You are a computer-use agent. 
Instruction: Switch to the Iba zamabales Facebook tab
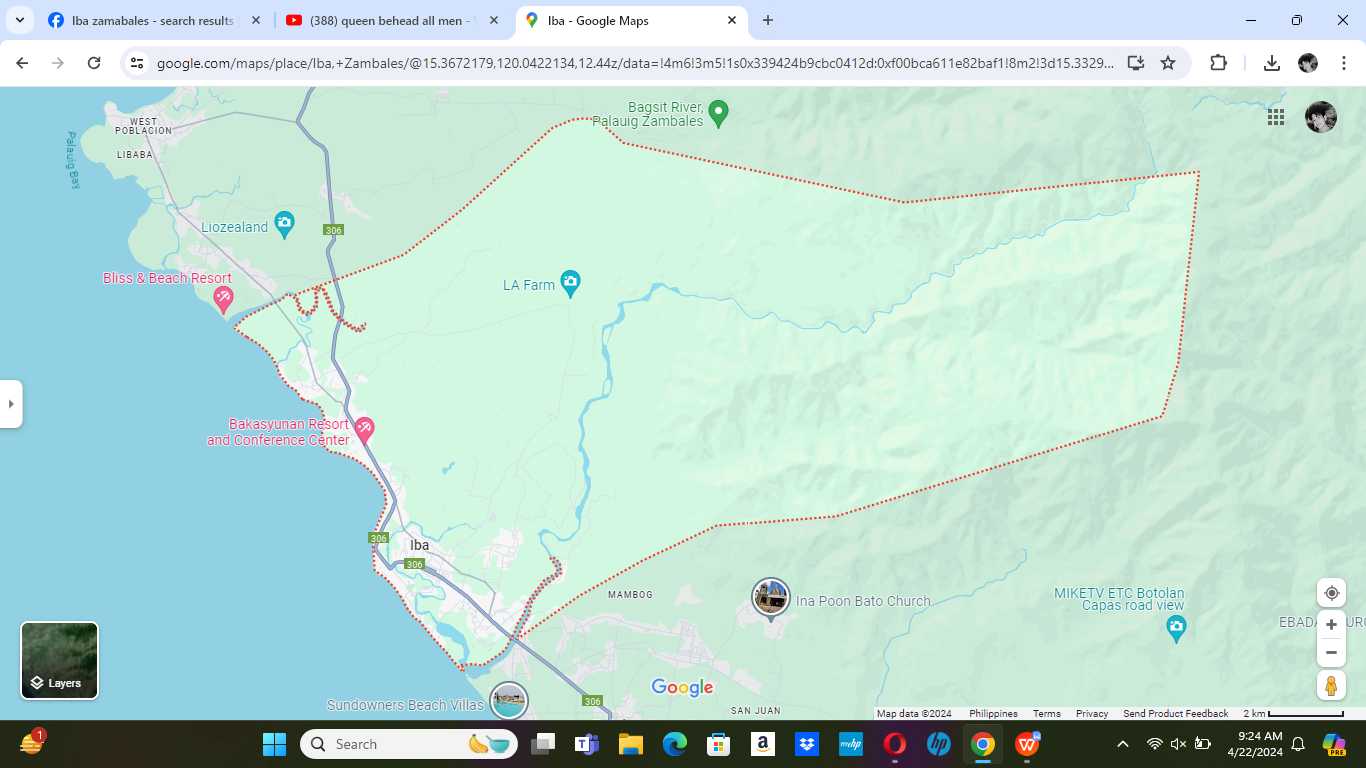[x=150, y=20]
